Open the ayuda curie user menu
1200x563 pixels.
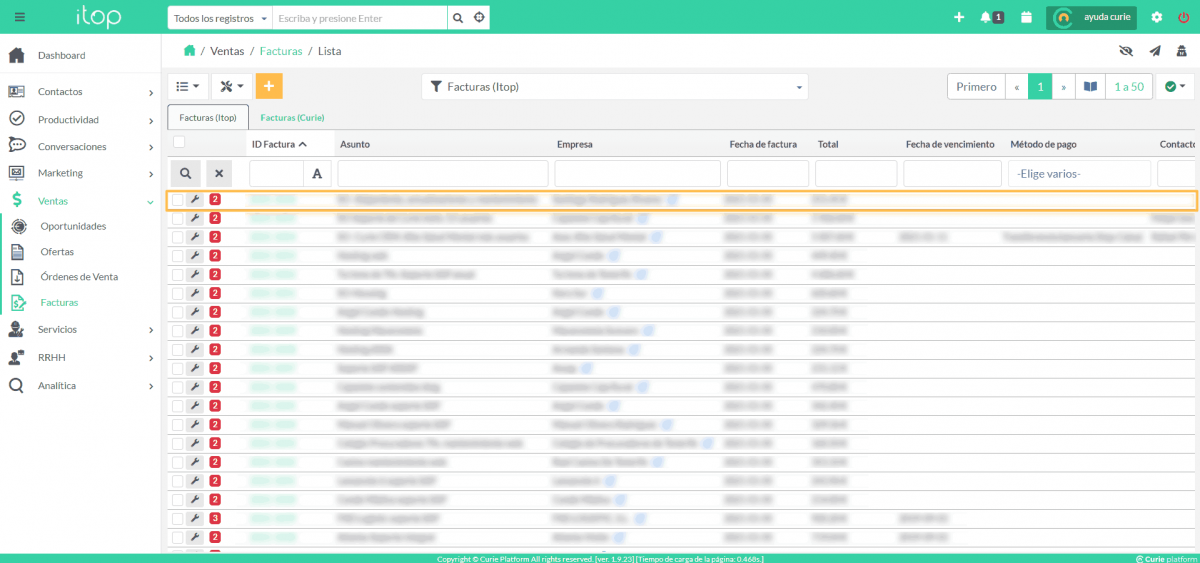pyautogui.click(x=1093, y=18)
